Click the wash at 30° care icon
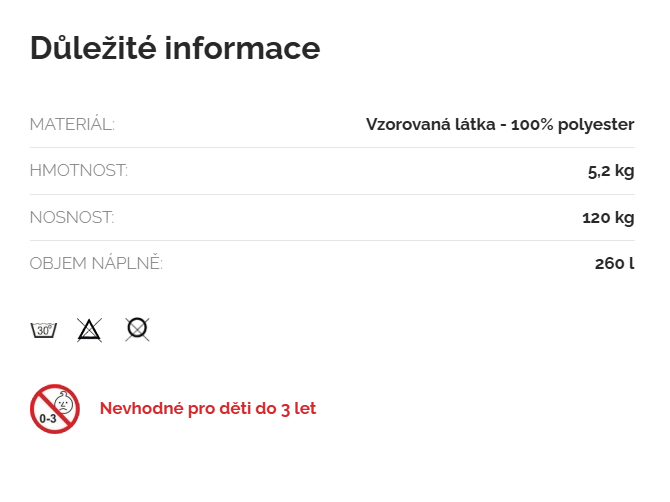The width and height of the screenshot is (670, 502). pos(43,330)
